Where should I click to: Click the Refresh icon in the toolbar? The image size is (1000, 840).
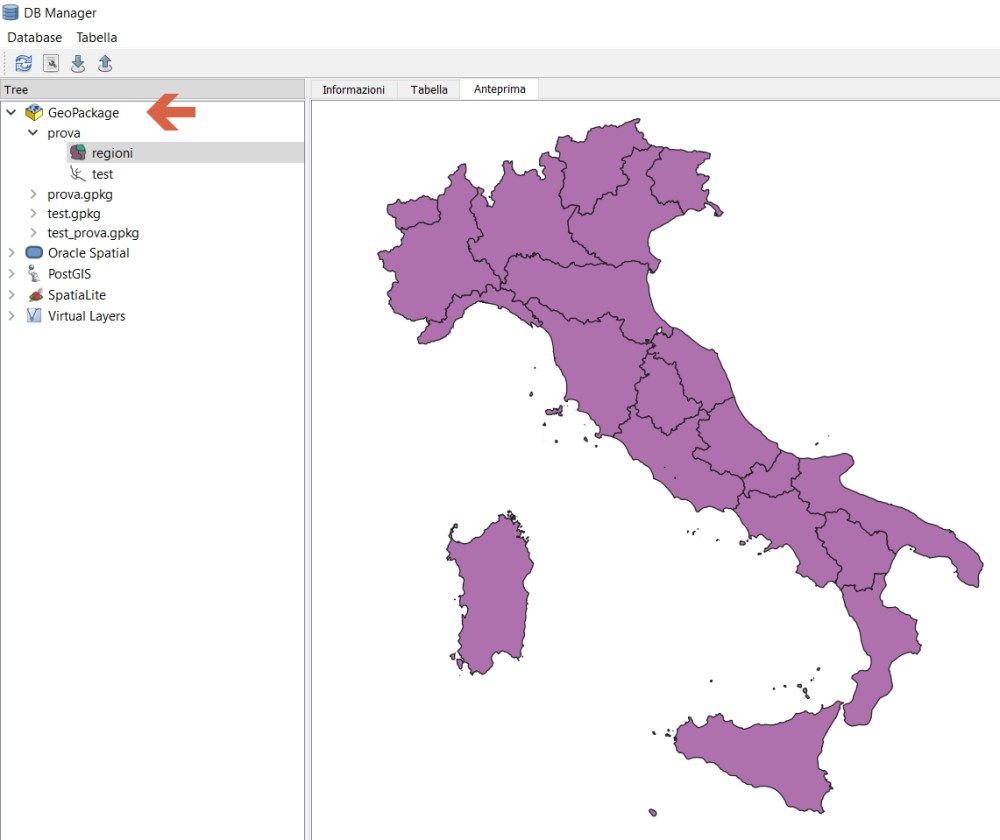pyautogui.click(x=23, y=62)
